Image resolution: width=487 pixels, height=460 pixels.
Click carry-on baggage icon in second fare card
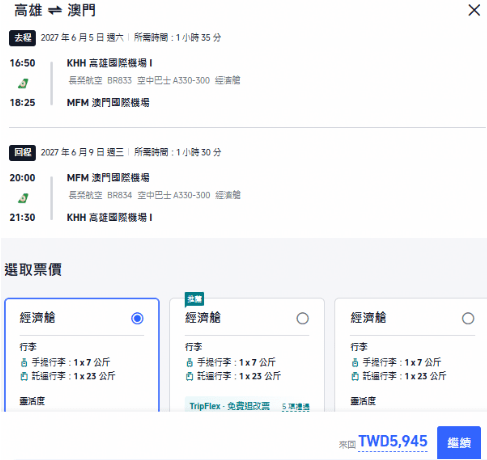189,362
